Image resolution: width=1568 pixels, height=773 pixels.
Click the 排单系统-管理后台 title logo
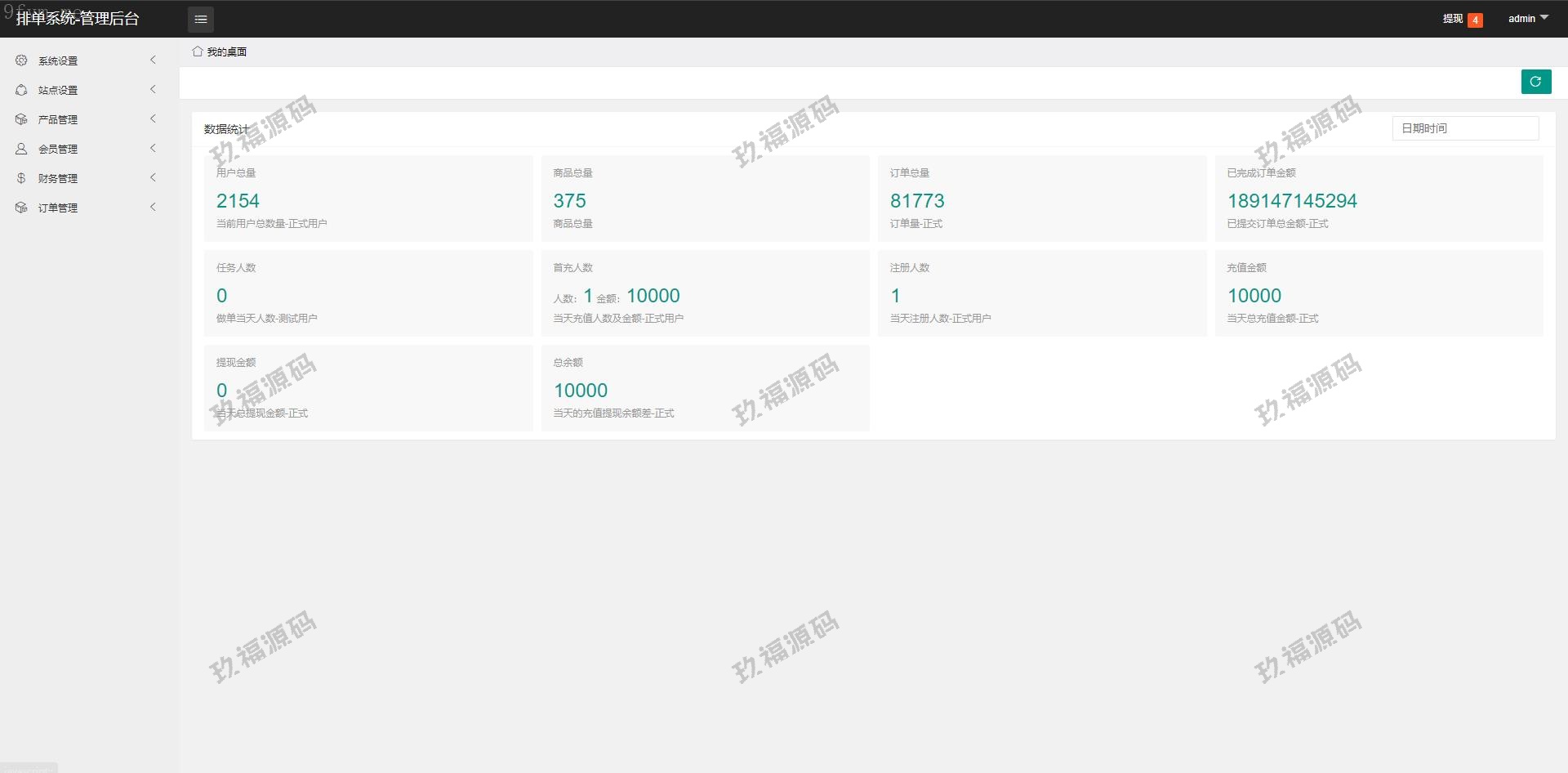[x=78, y=19]
